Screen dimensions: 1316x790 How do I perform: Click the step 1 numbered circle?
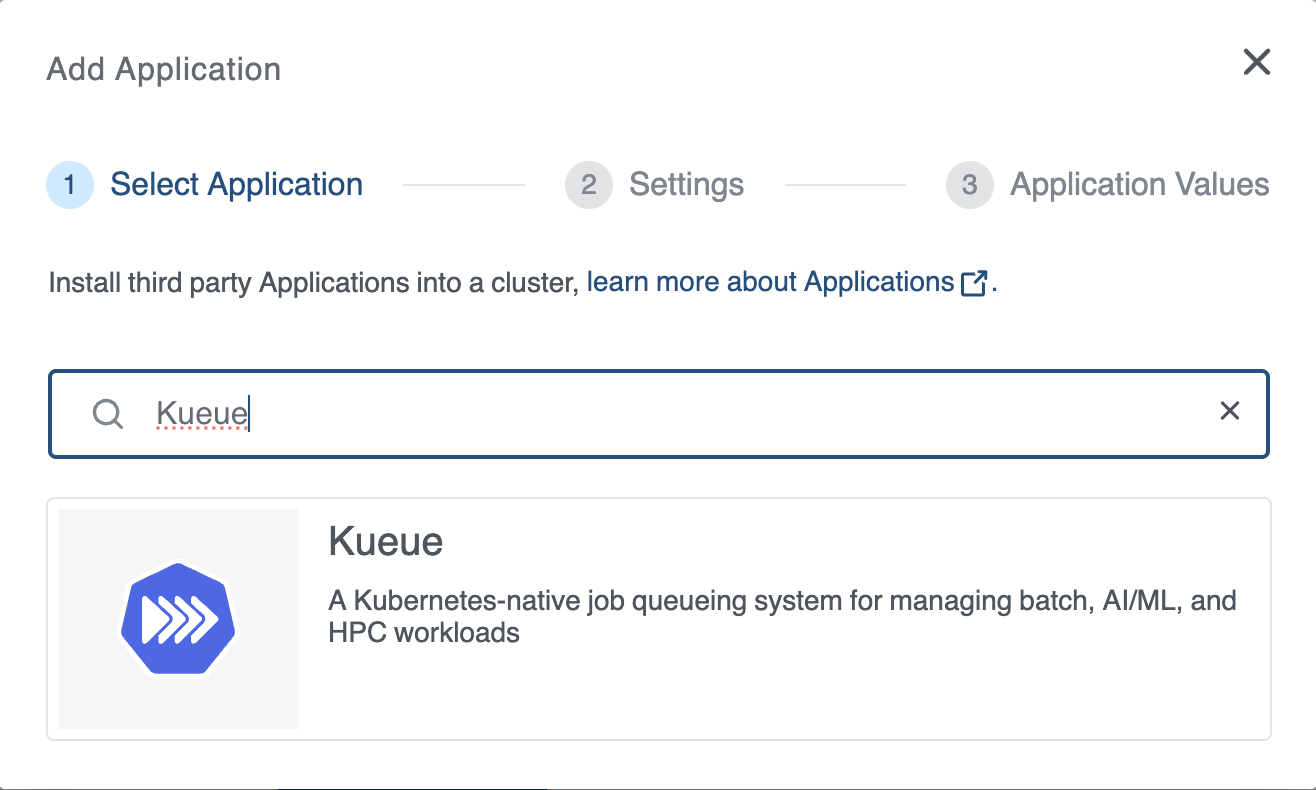click(69, 184)
